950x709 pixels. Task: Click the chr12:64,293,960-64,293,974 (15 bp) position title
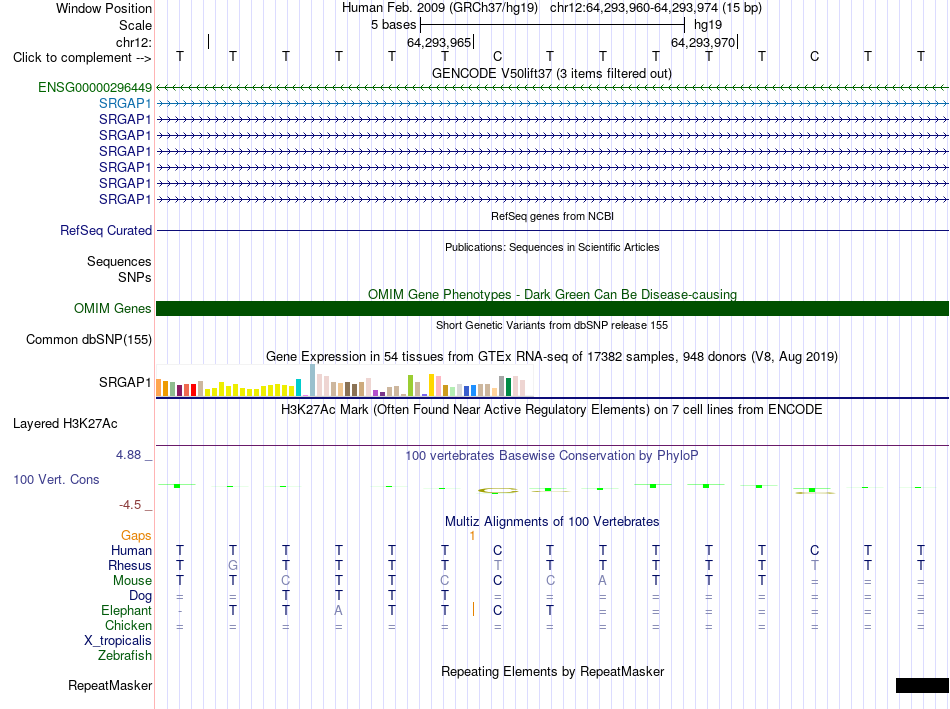(656, 8)
